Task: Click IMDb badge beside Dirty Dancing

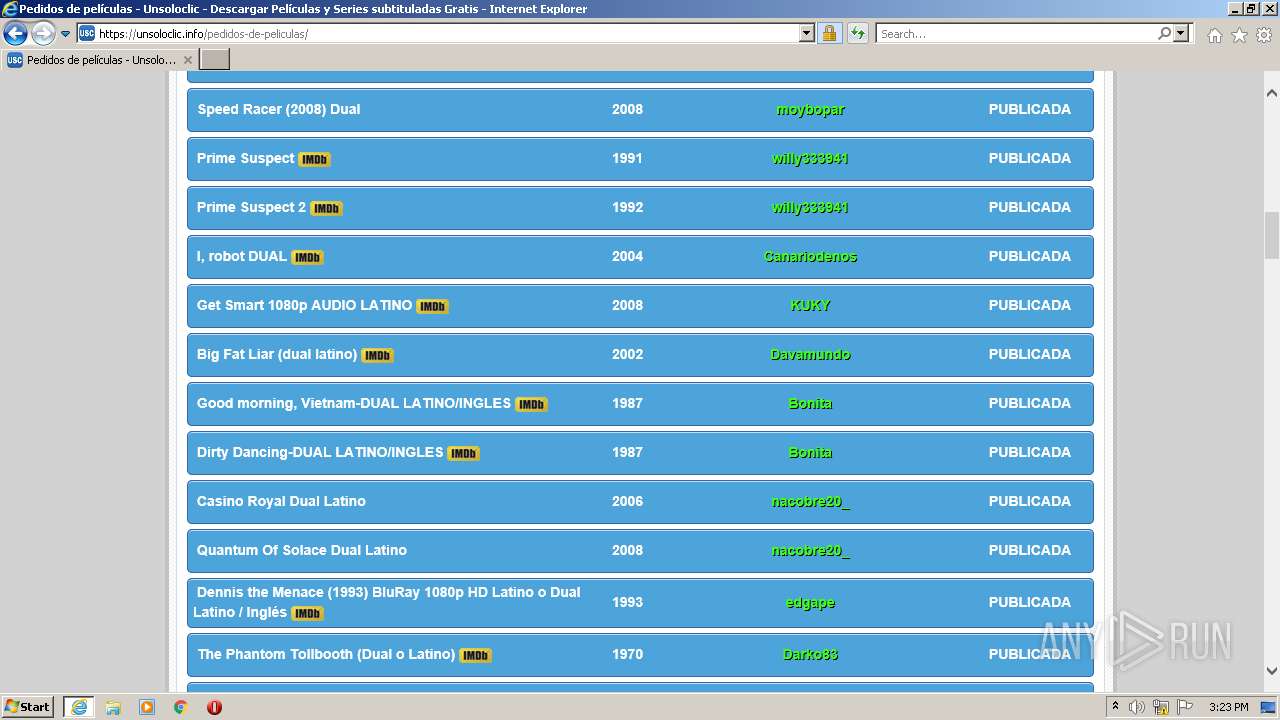Action: (x=463, y=453)
